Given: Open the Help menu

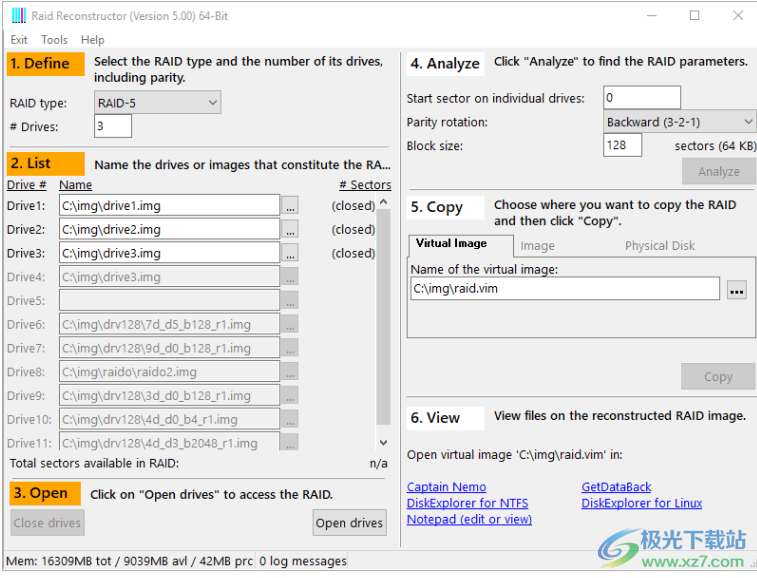Looking at the screenshot, I should (x=92, y=40).
